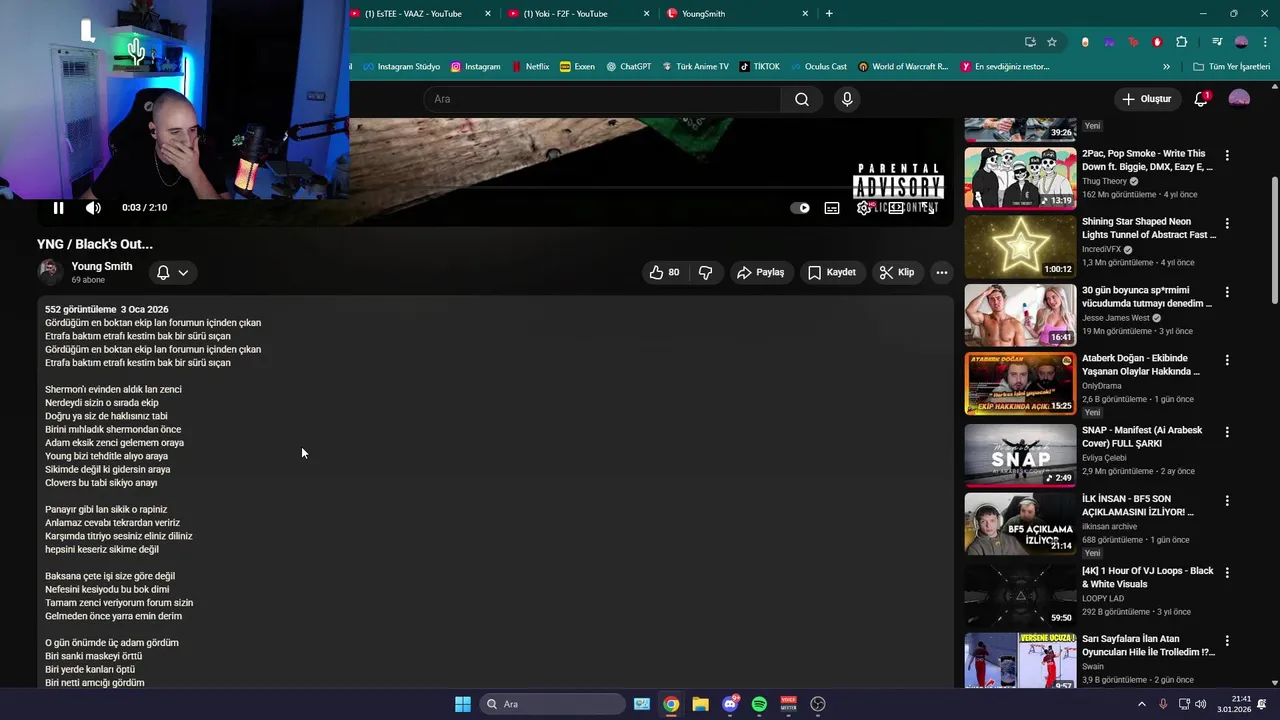The width and height of the screenshot is (1280, 720).
Task: Open the Tüm Yer İşaretleri folder
Action: pyautogui.click(x=1232, y=67)
